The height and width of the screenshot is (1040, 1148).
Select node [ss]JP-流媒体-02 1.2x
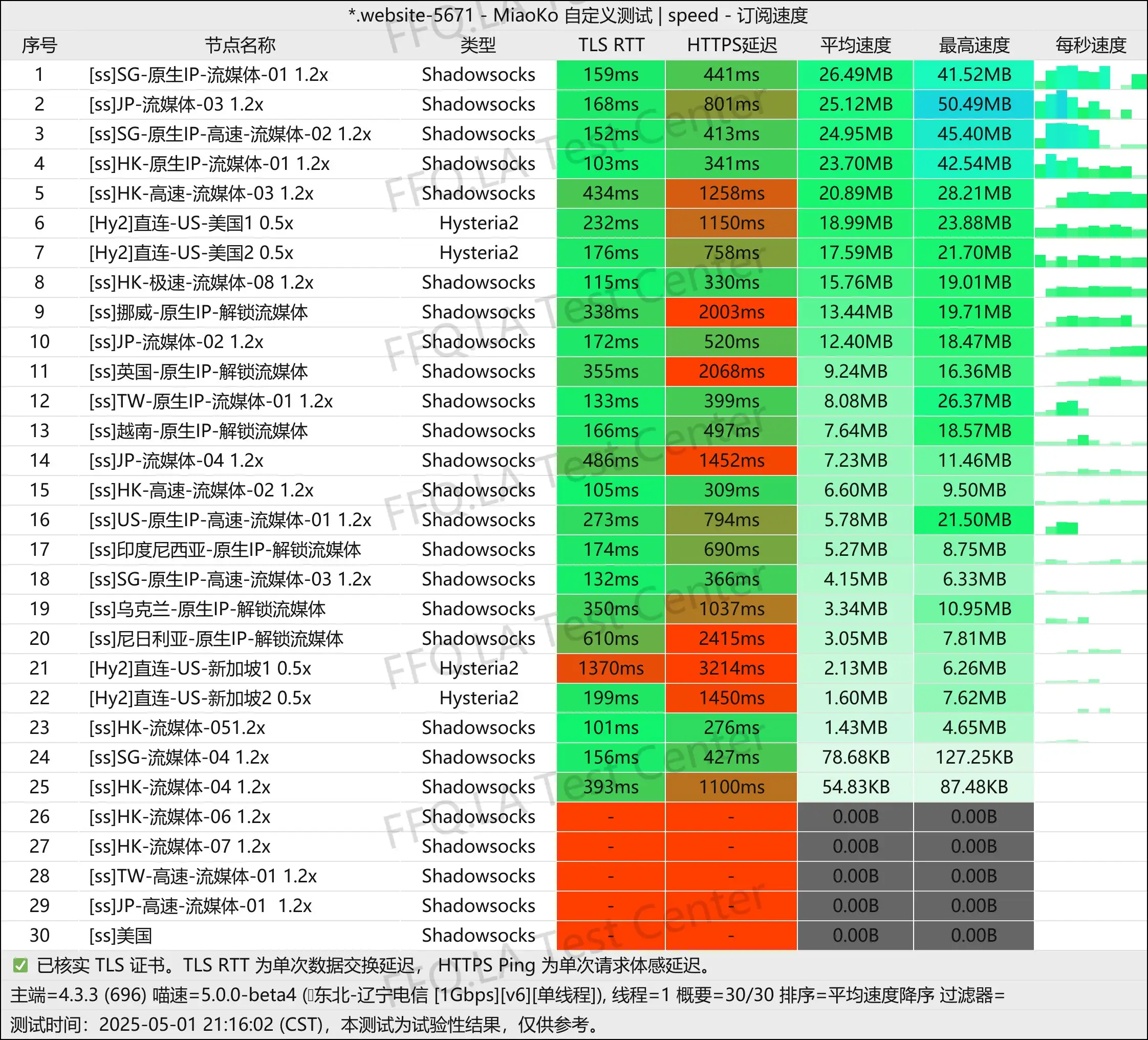pyautogui.click(x=176, y=341)
